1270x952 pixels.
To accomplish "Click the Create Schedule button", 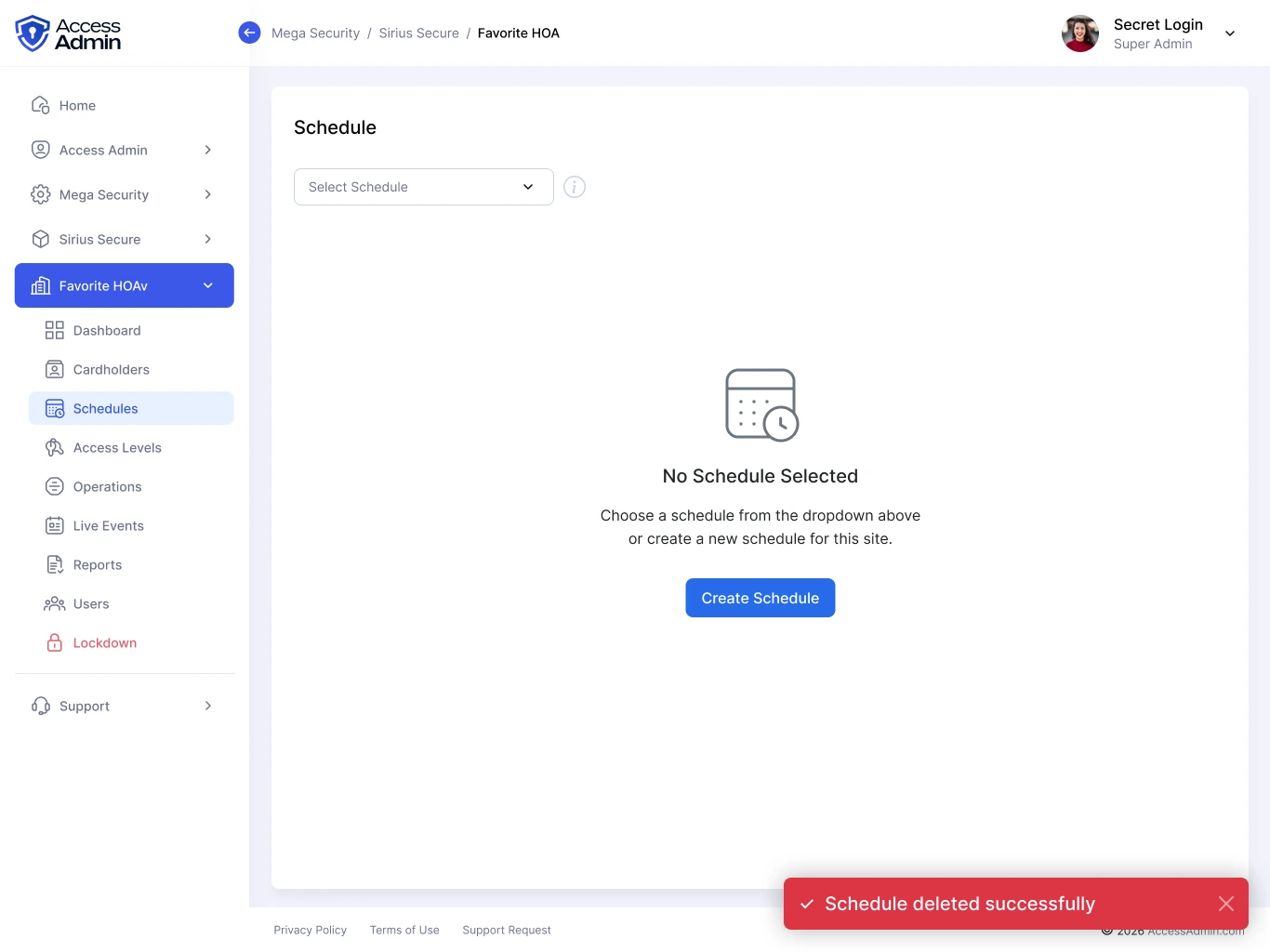I will click(x=761, y=598).
